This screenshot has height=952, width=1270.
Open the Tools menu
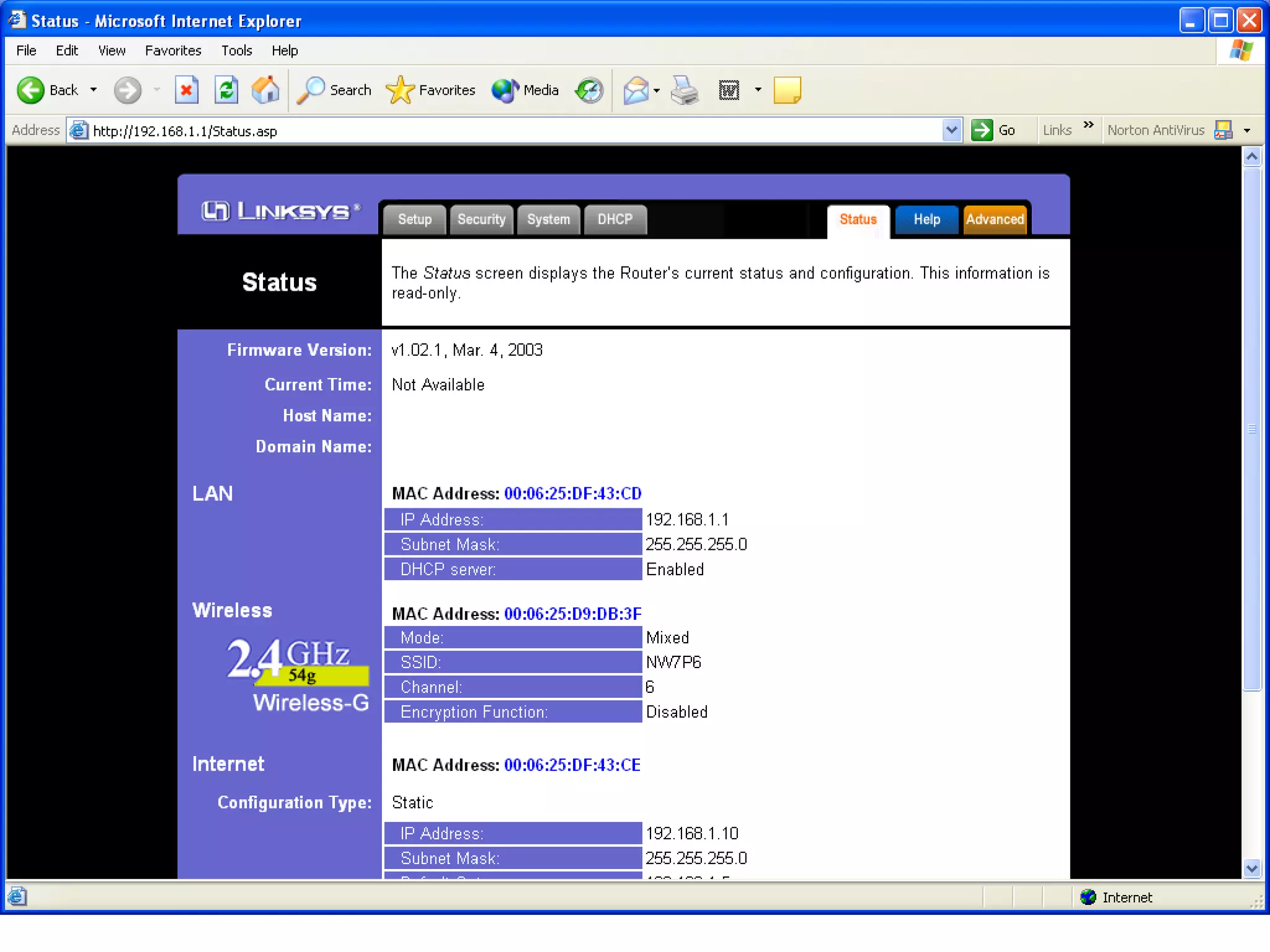tap(236, 51)
